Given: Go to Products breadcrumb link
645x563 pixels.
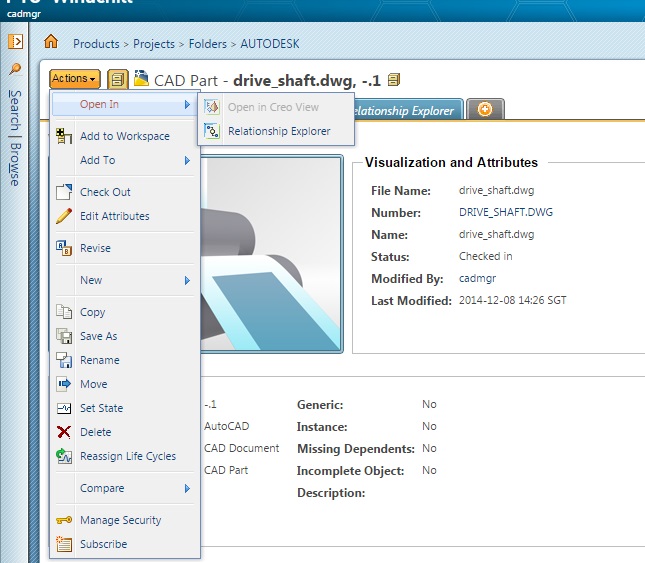Looking at the screenshot, I should (96, 44).
